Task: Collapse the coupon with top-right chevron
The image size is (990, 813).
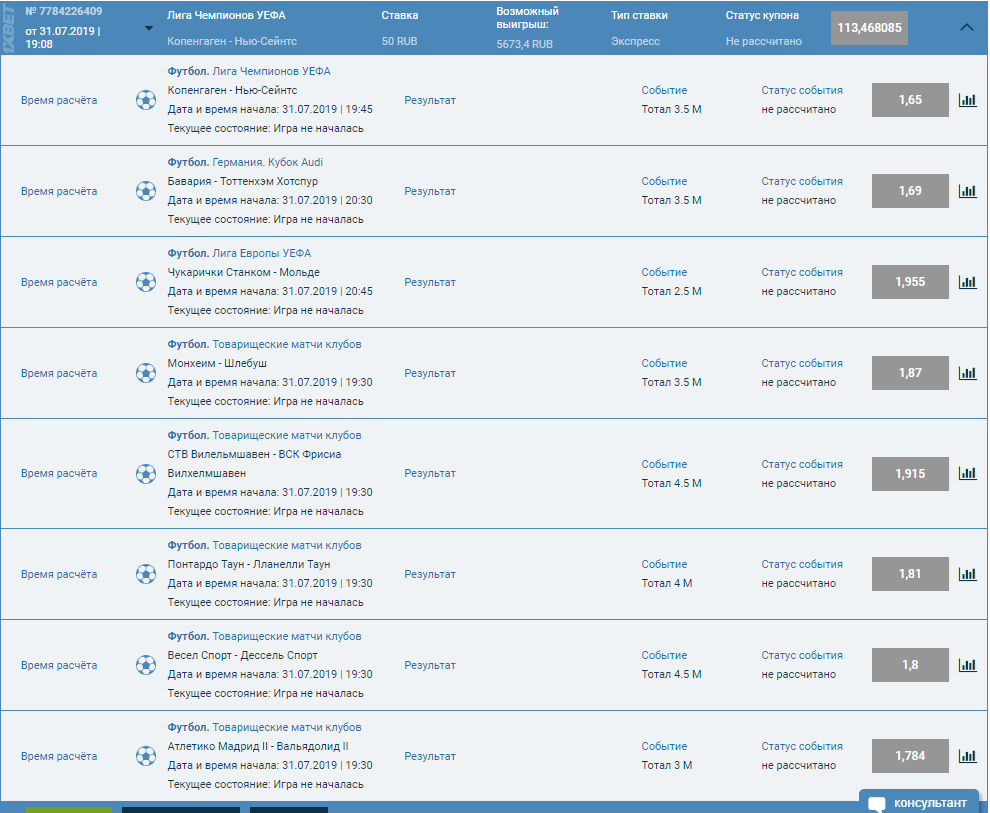Action: tap(966, 28)
